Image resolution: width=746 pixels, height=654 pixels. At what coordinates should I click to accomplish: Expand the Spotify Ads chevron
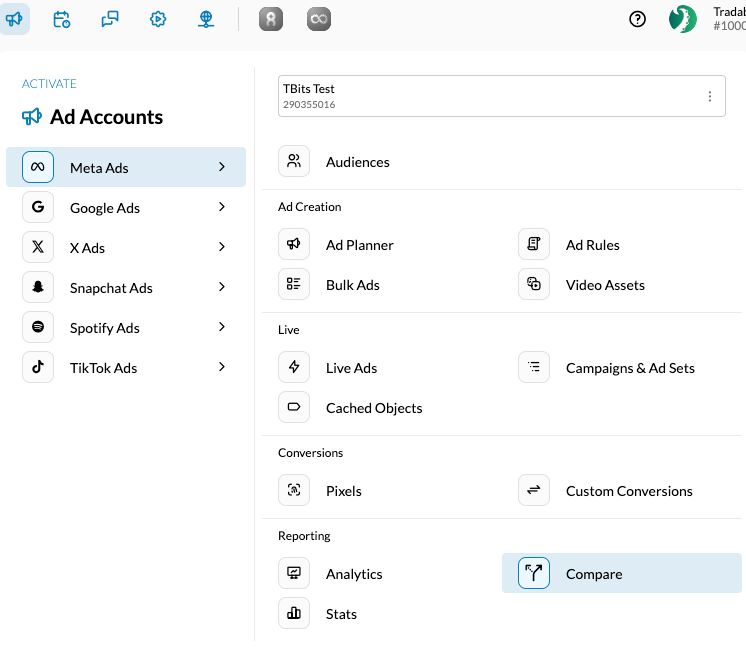click(222, 328)
